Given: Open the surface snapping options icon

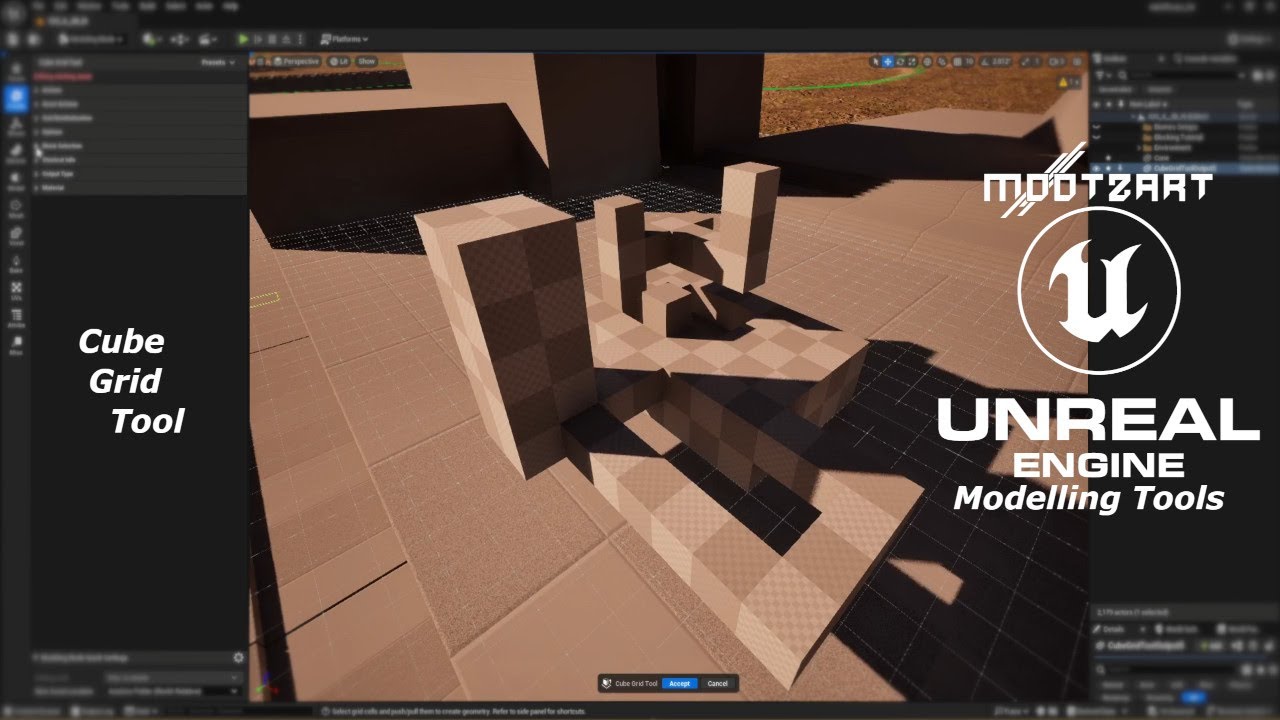Looking at the screenshot, I should pyautogui.click(x=942, y=62).
